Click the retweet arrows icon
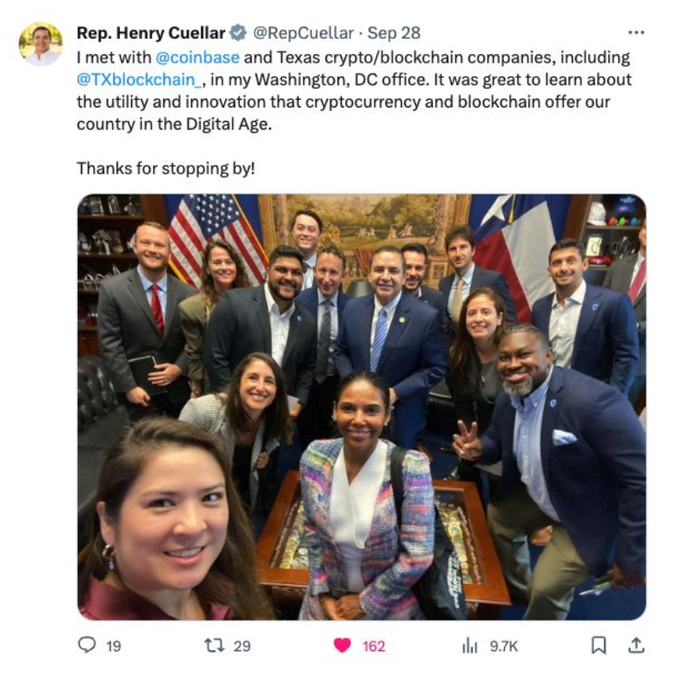This screenshot has height=680, width=675. coord(214,645)
